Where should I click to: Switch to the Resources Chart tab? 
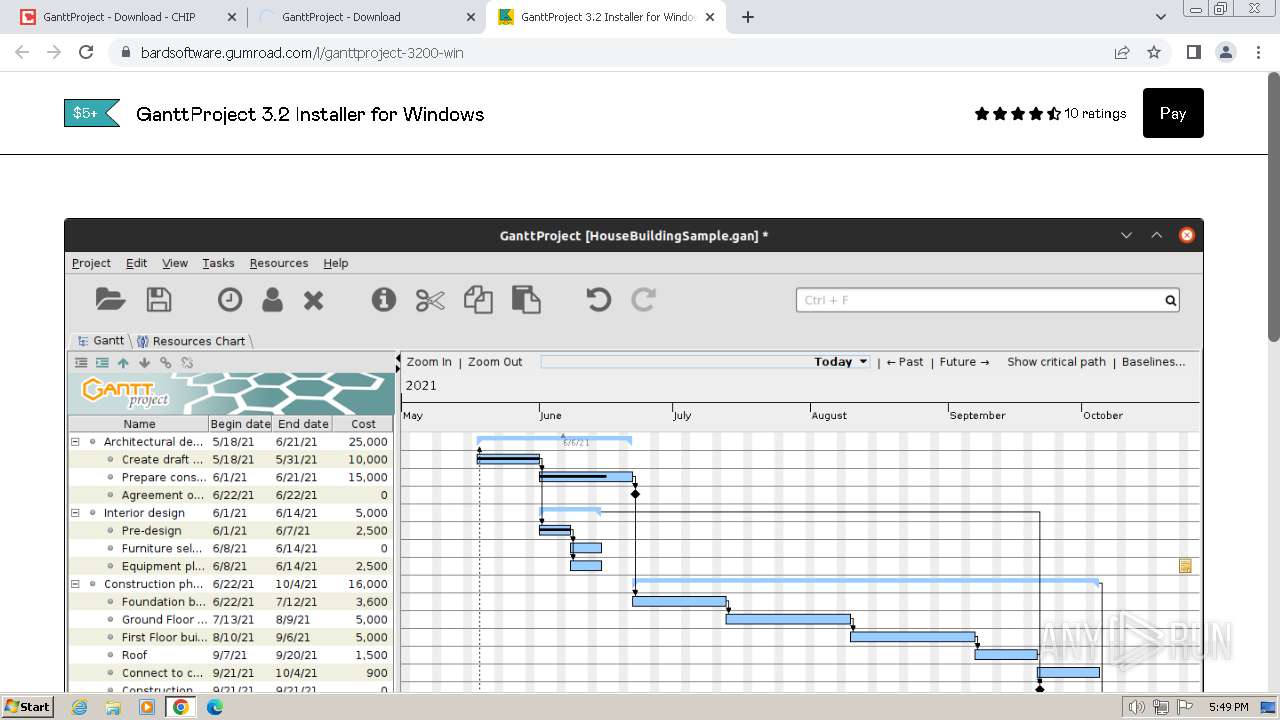coord(191,341)
